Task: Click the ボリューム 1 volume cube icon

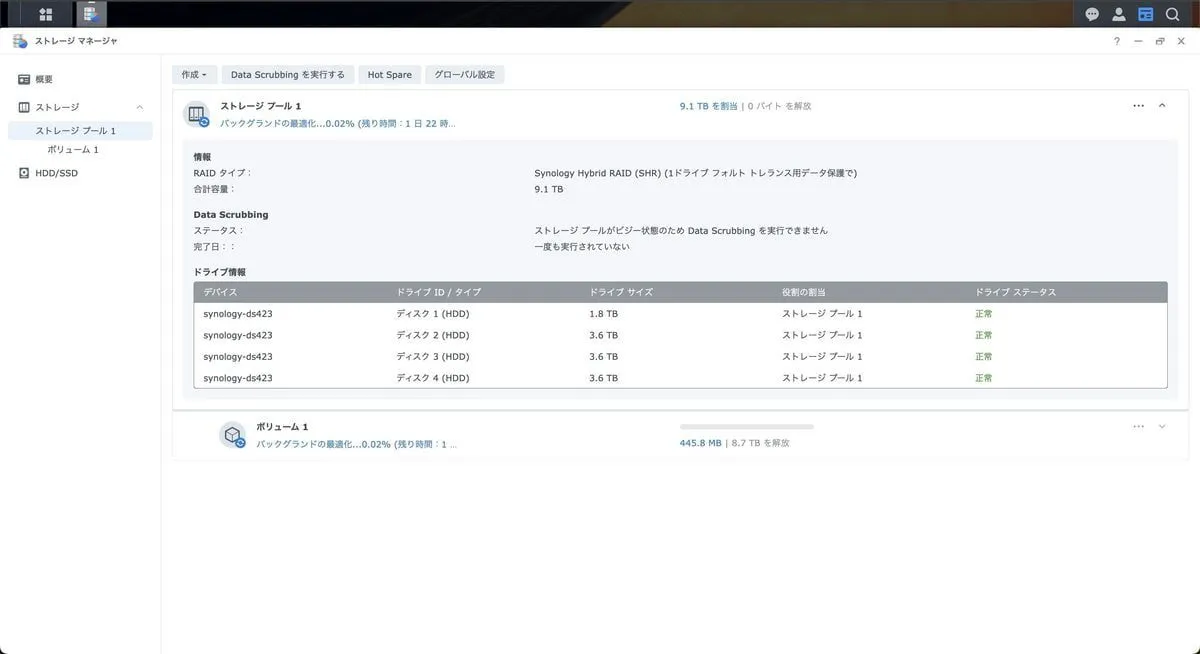Action: click(x=233, y=435)
